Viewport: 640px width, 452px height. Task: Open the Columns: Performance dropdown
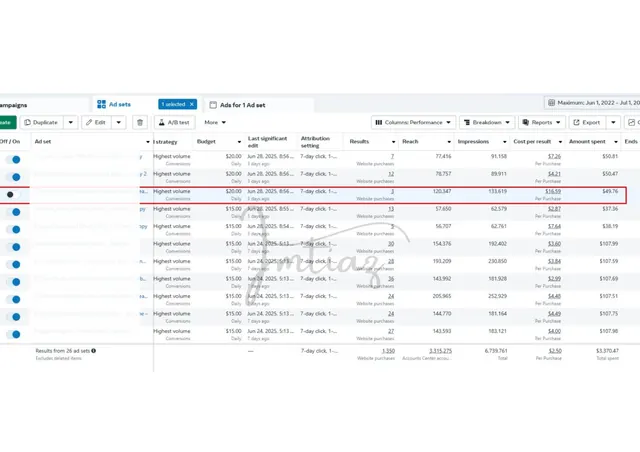click(x=413, y=122)
